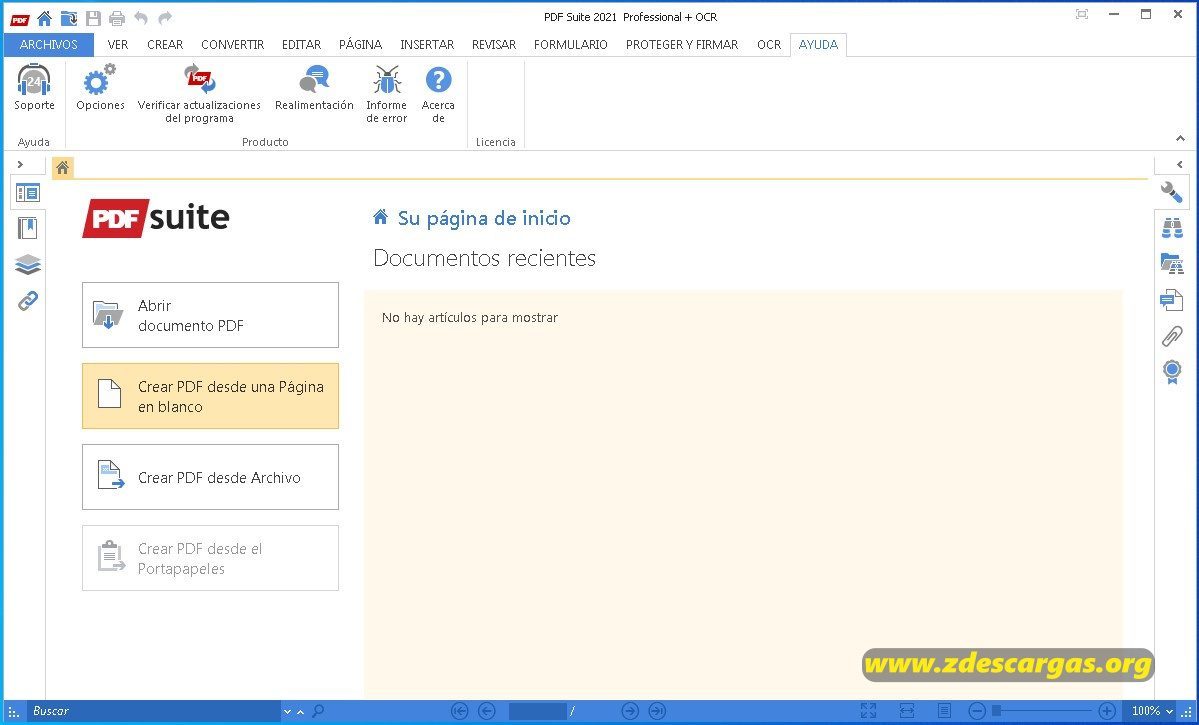Open the signature ribbon badge panel on the right
Image resolution: width=1199 pixels, height=725 pixels.
click(1171, 372)
